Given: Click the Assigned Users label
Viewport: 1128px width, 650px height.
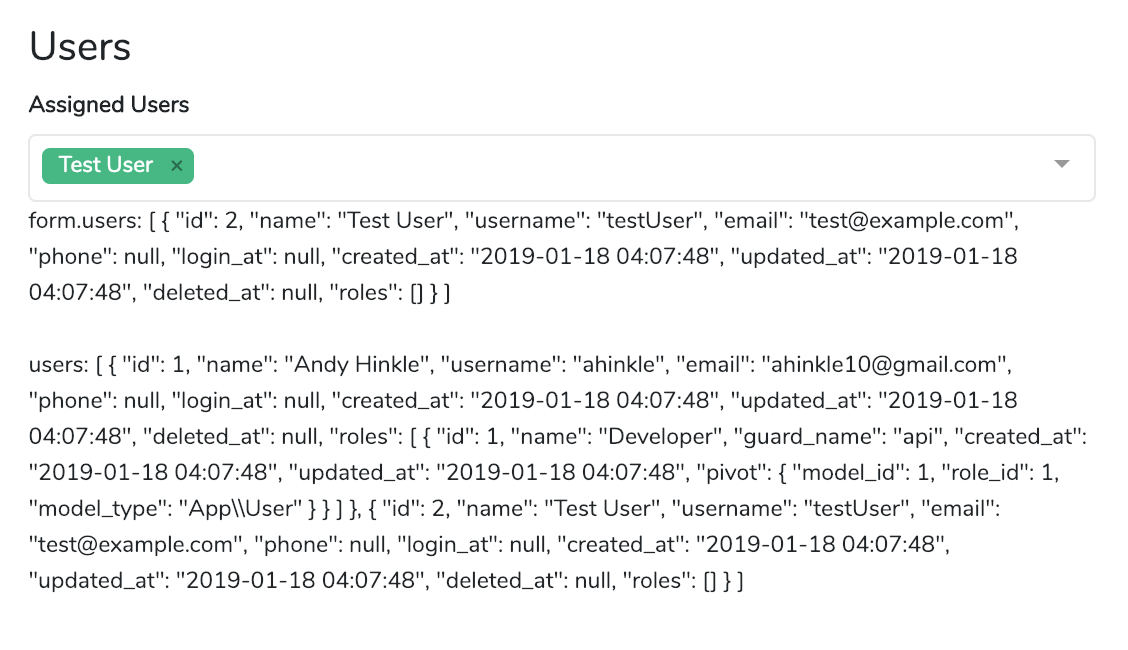Looking at the screenshot, I should click(108, 105).
